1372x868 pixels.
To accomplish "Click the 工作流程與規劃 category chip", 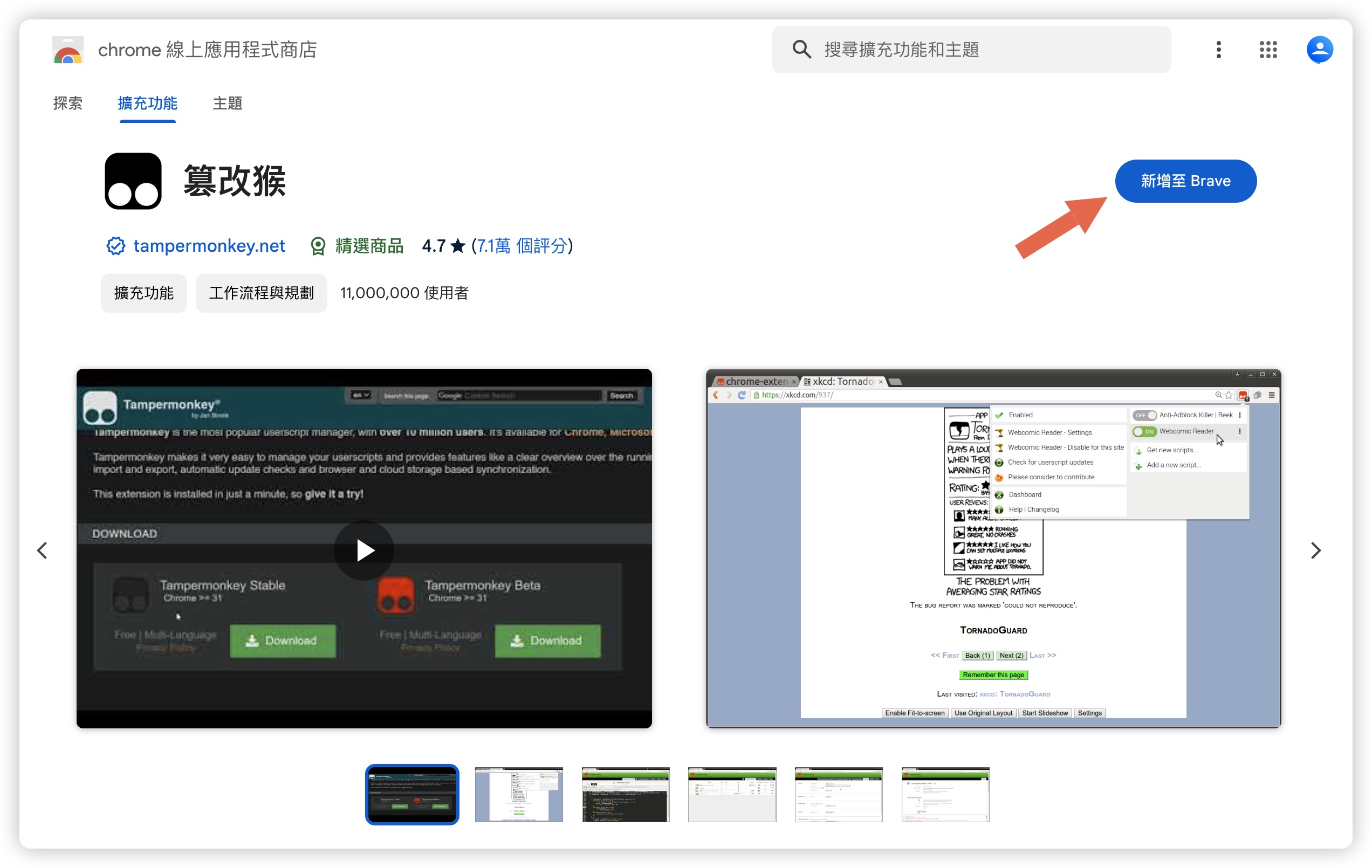I will point(262,293).
